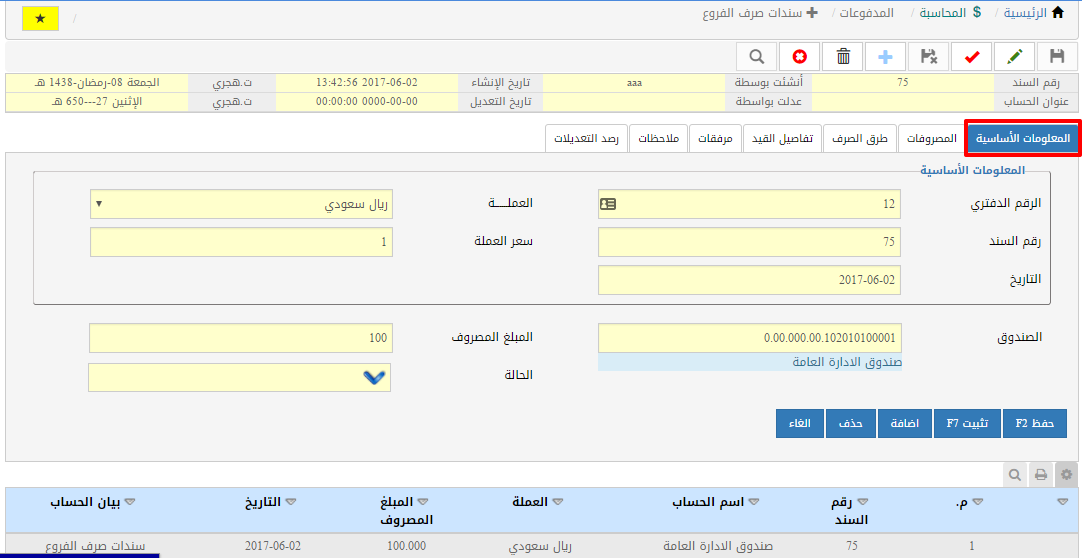The width and height of the screenshot is (1082, 558).
Task: Open grid settings gear icon
Action: (1066, 475)
